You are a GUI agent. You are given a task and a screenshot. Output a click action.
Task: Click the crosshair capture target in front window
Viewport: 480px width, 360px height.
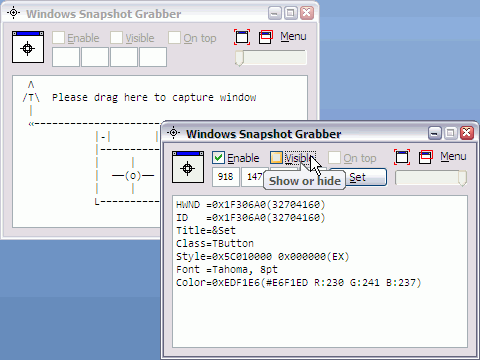[188, 167]
